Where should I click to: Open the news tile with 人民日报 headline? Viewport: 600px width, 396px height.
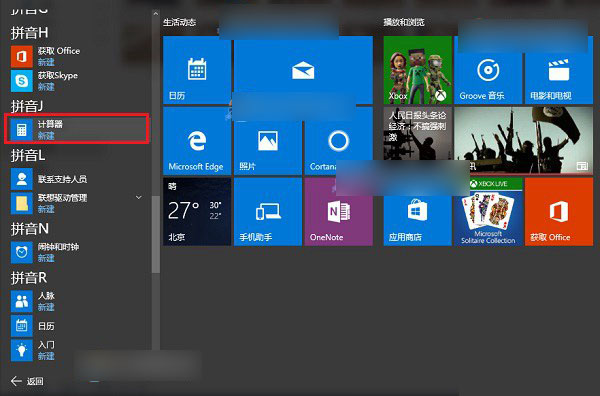tap(417, 141)
